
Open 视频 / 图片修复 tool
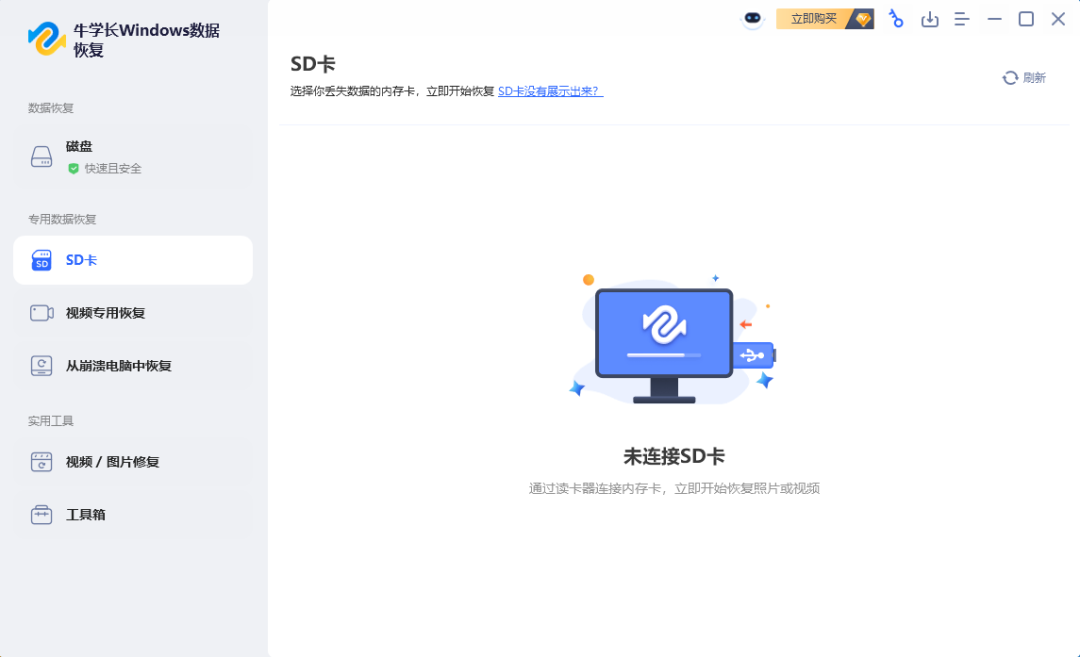[x=133, y=462]
